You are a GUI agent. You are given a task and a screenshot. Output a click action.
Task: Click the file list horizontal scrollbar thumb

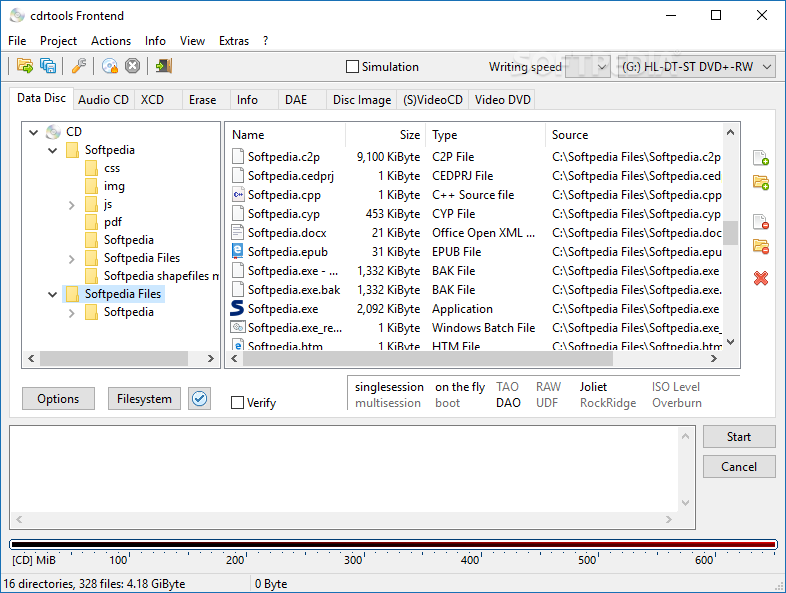(428, 358)
